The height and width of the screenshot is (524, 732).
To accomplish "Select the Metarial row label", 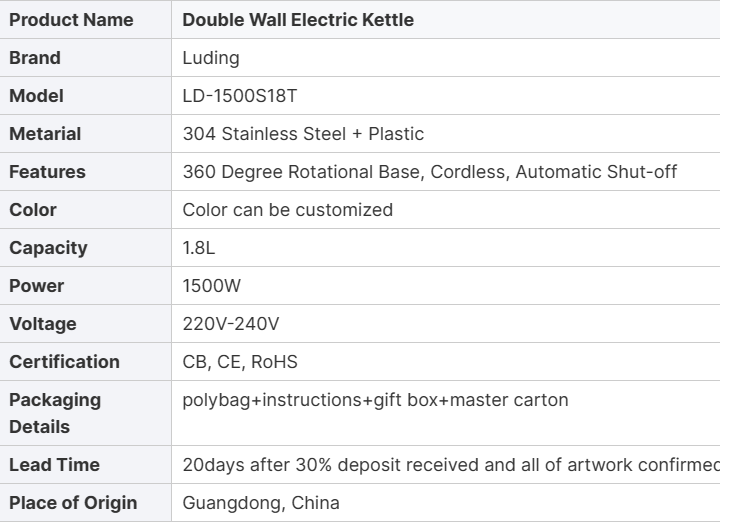I will pos(45,134).
